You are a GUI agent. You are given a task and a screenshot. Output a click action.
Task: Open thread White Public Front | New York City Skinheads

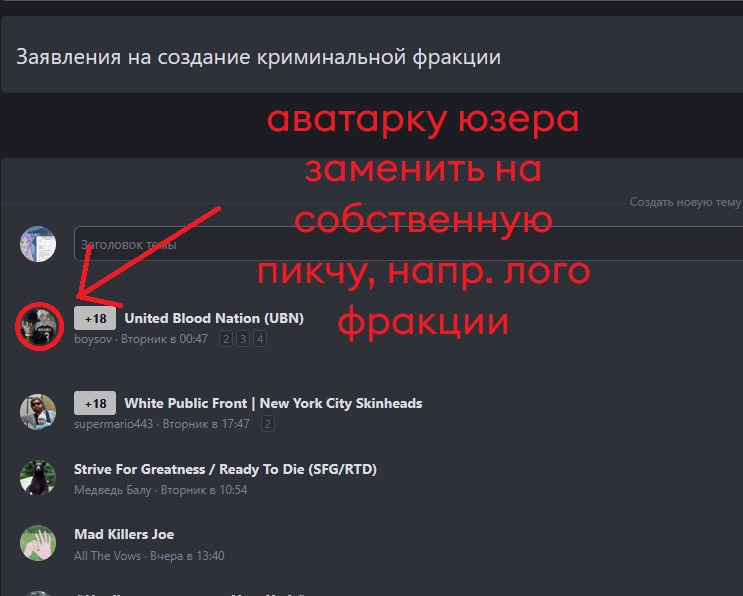(273, 403)
